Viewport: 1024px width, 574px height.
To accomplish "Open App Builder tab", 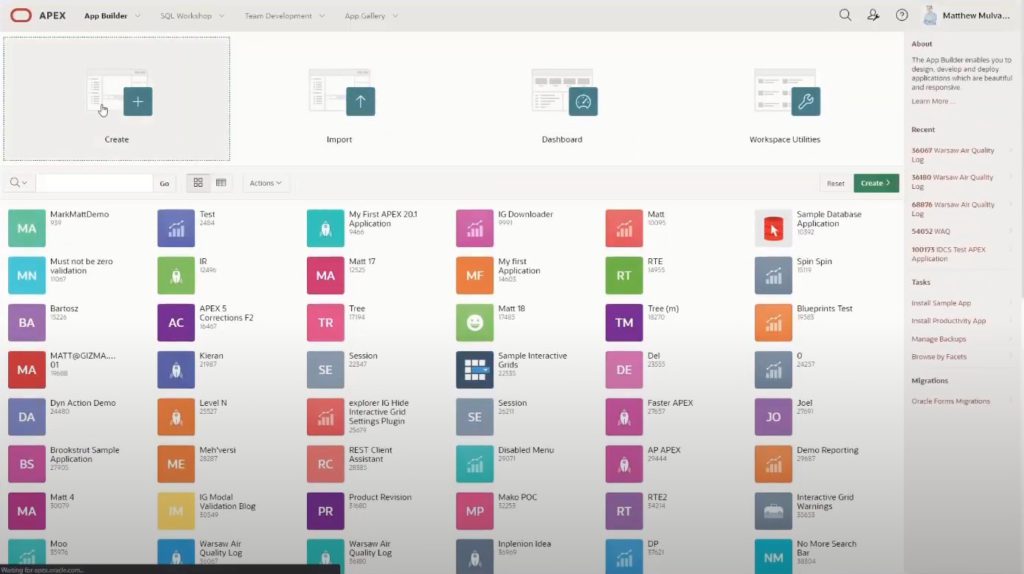I will pyautogui.click(x=105, y=16).
